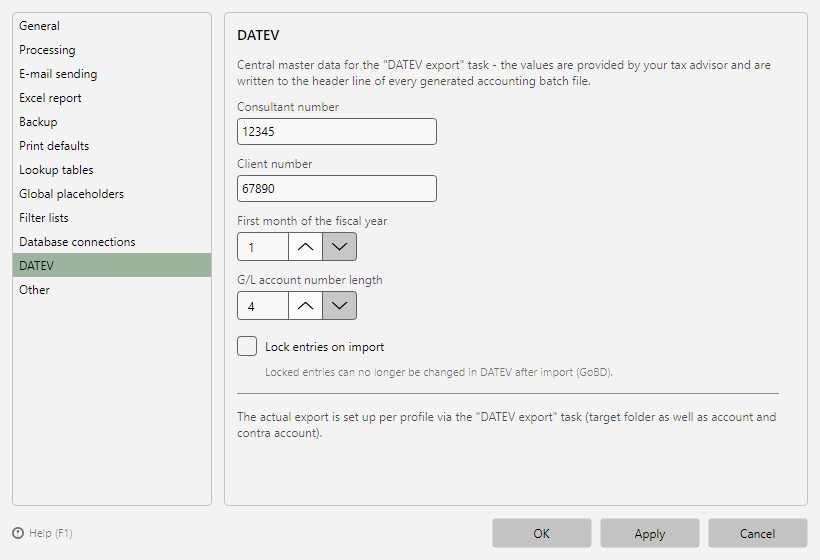
Task: Confirm with the OK button
Action: (542, 533)
